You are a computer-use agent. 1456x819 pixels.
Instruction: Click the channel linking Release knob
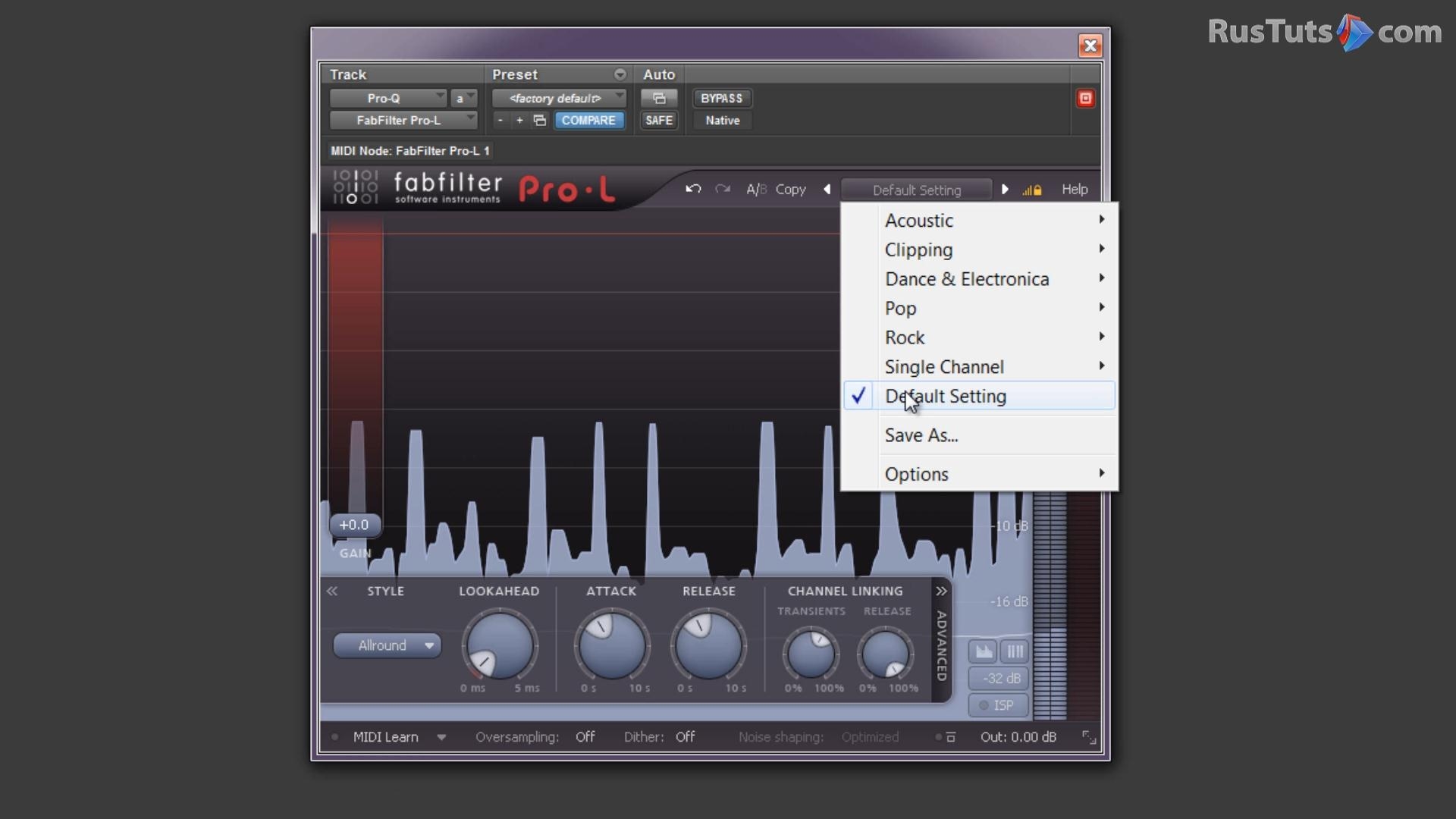tap(885, 653)
